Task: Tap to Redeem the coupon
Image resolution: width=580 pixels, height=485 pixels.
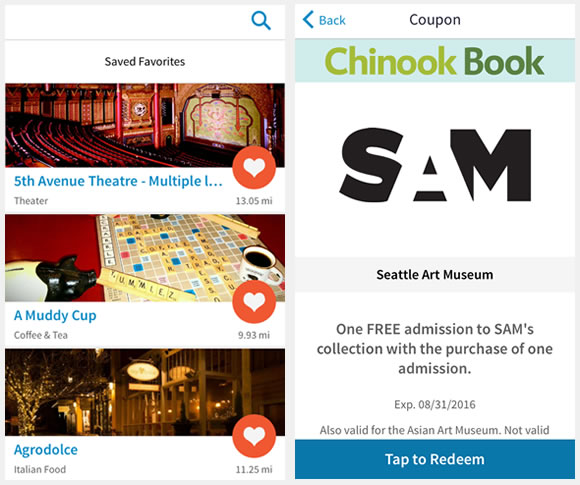Action: pos(435,459)
